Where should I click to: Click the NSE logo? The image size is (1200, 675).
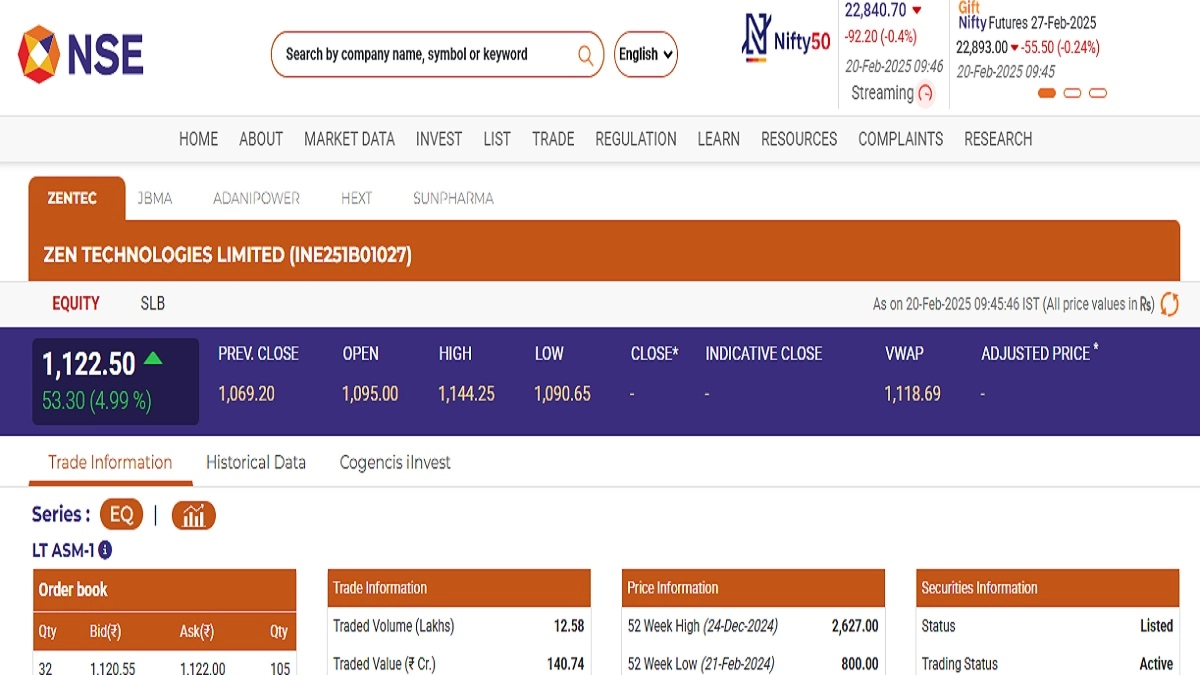pos(80,54)
